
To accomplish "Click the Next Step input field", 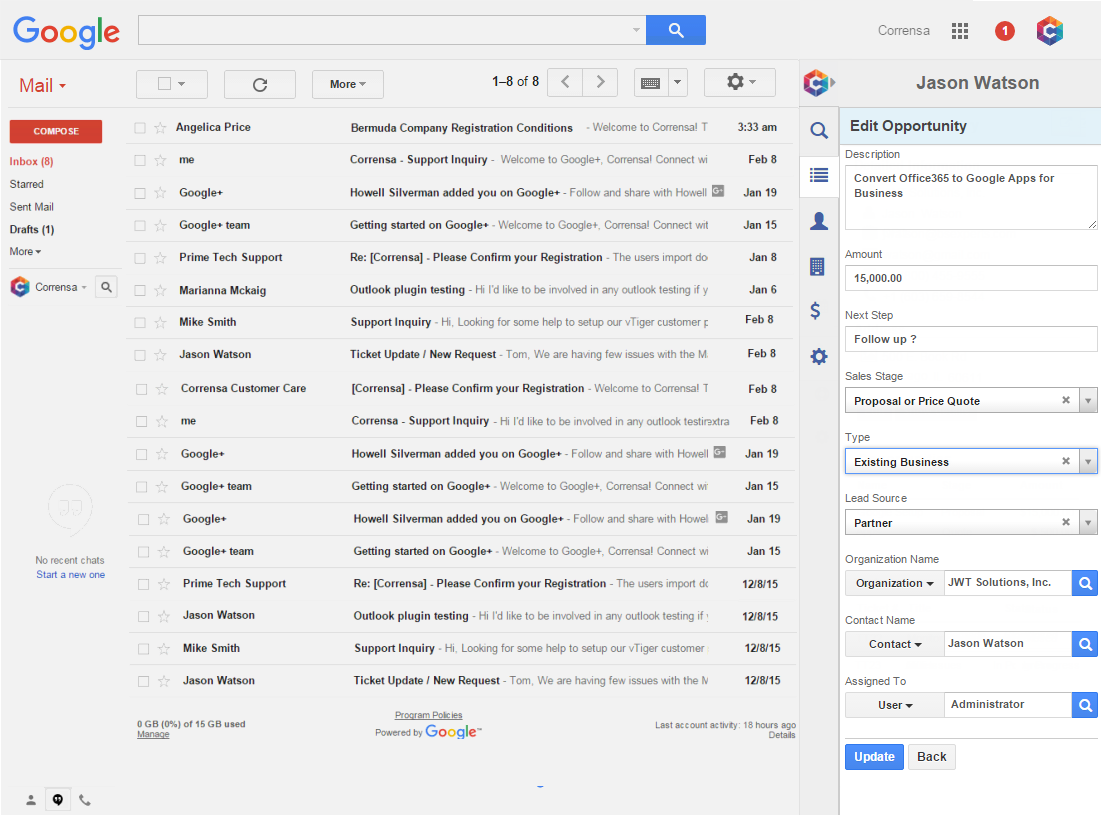I will pos(971,339).
